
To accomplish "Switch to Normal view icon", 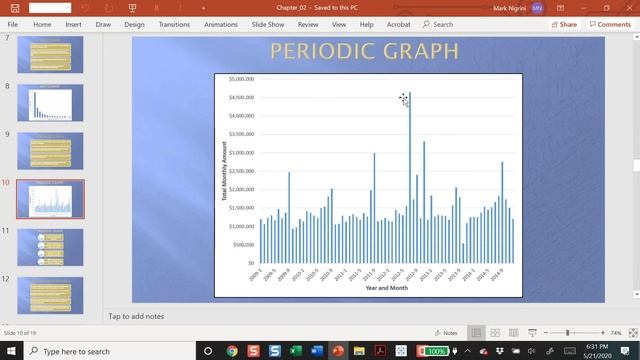I will (x=476, y=333).
